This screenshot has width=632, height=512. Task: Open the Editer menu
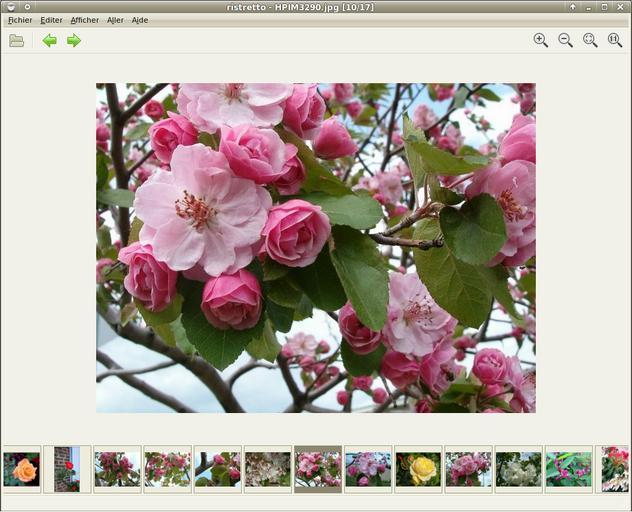(51, 20)
